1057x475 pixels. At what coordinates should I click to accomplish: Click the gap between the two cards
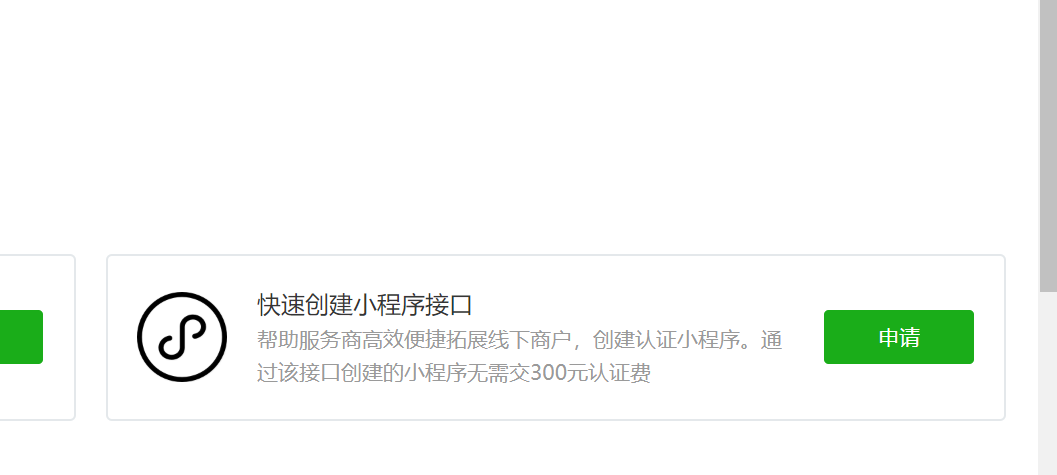pyautogui.click(x=91, y=337)
